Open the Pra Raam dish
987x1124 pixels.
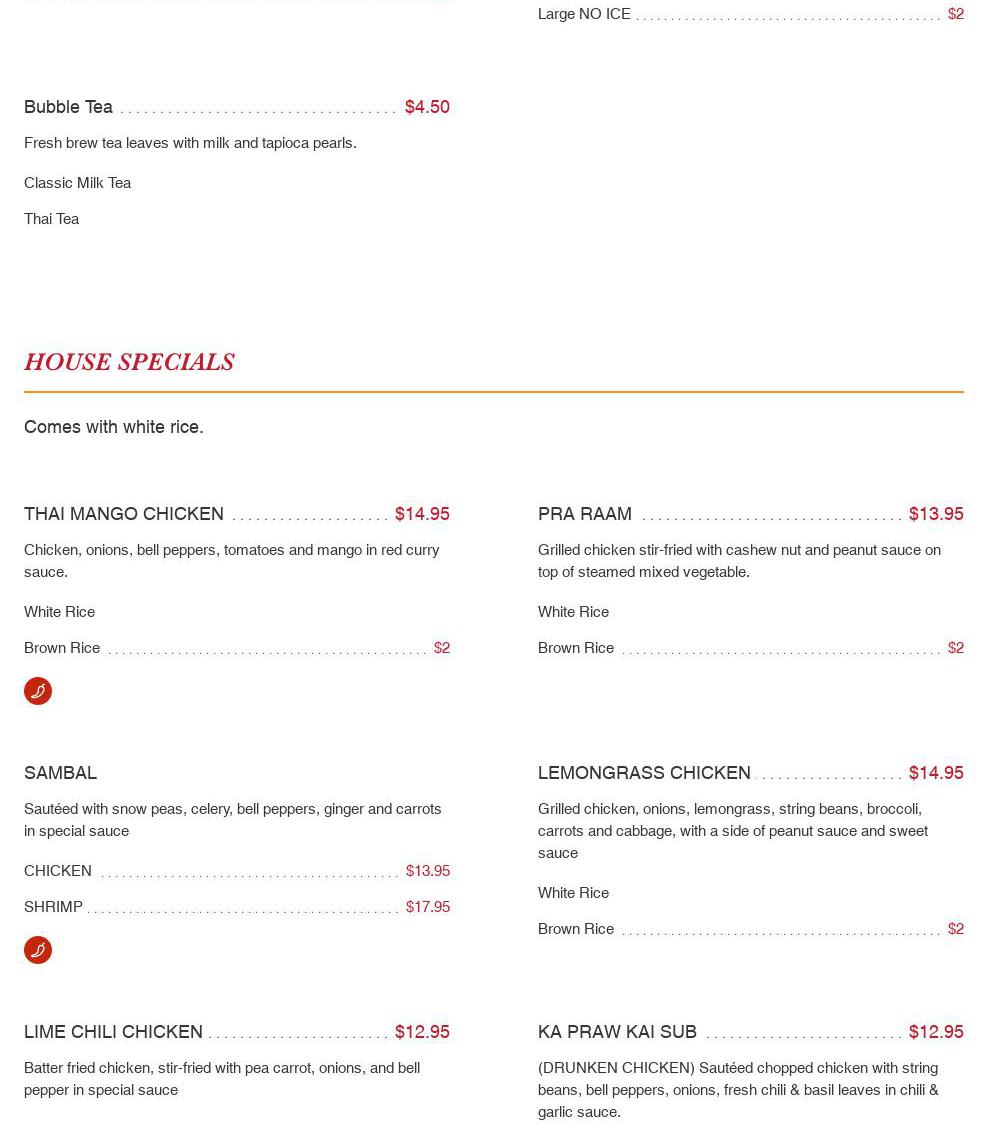(585, 514)
